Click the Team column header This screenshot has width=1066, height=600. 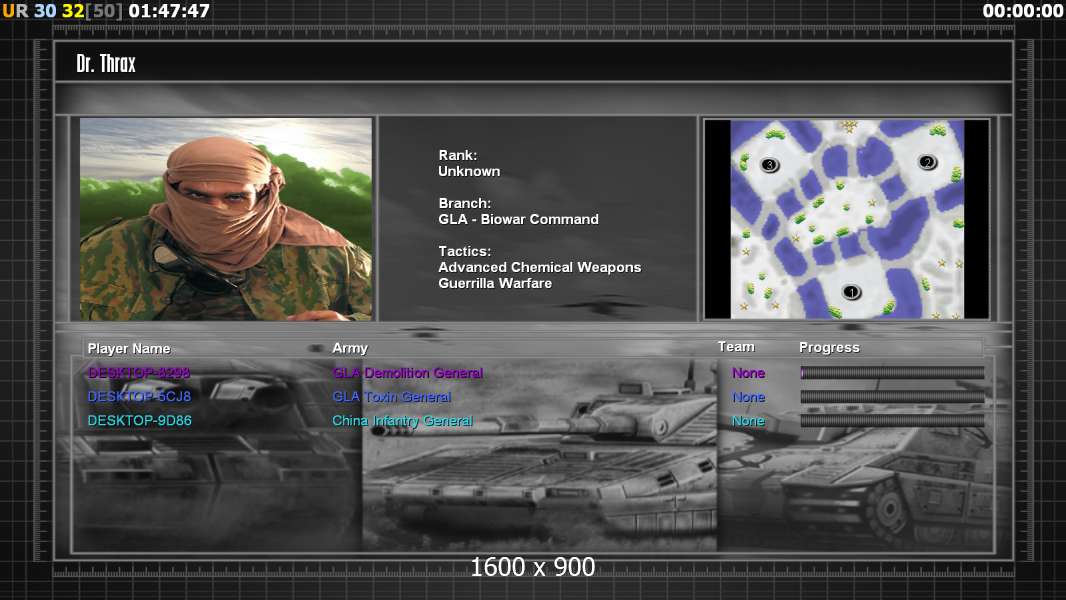(x=736, y=347)
